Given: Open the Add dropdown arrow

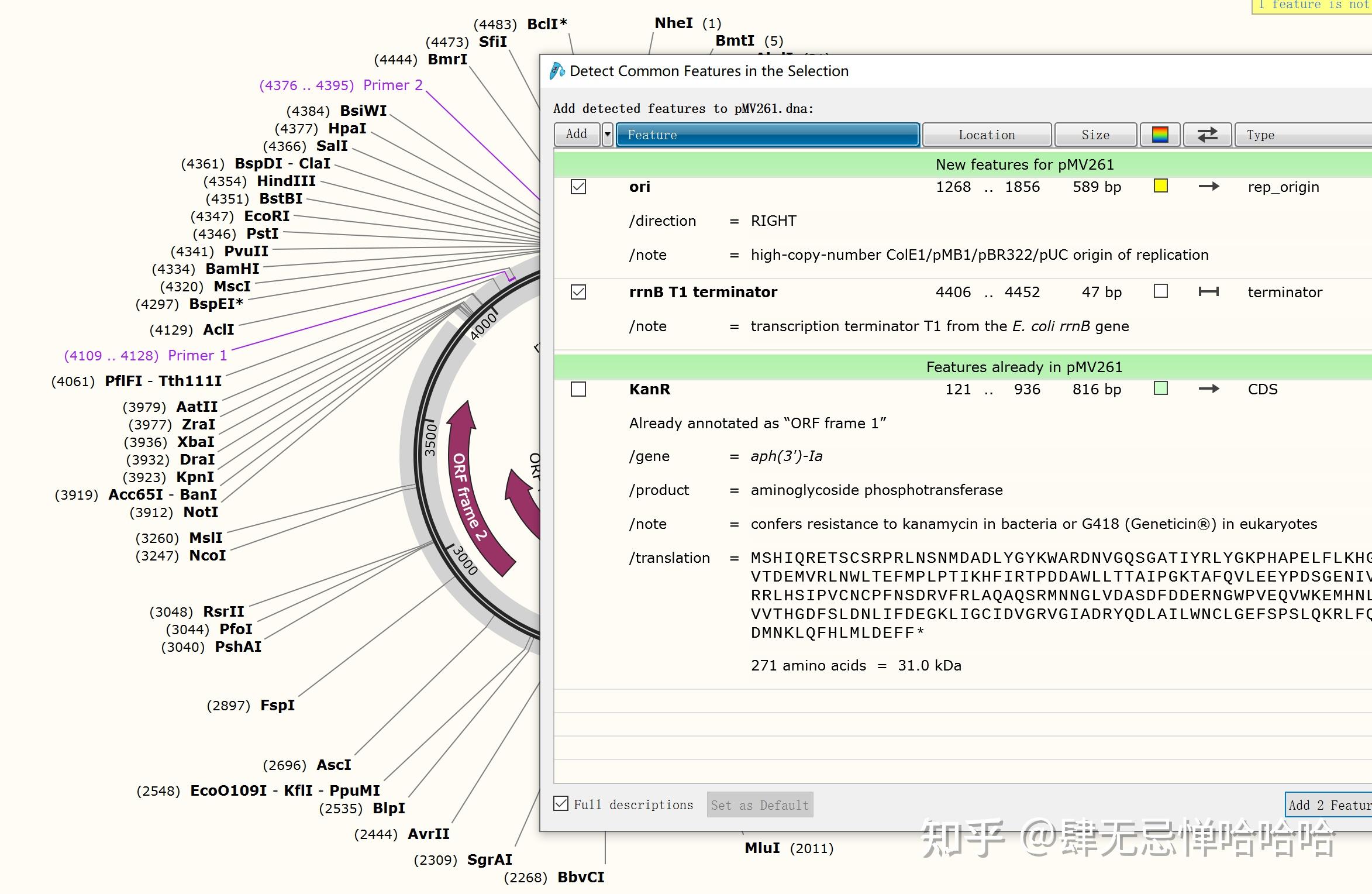Looking at the screenshot, I should click(x=608, y=135).
